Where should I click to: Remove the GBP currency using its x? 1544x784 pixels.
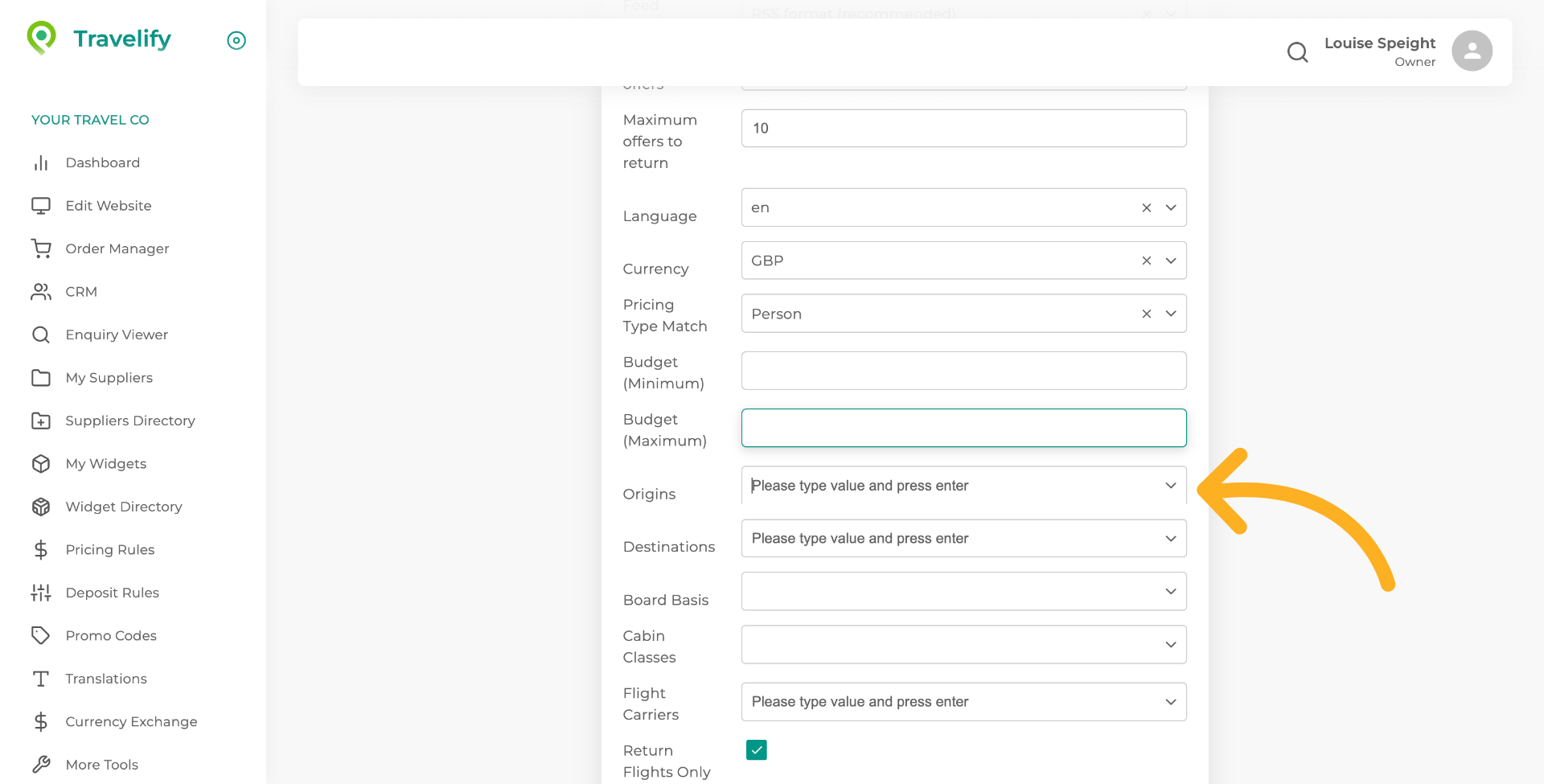point(1146,260)
